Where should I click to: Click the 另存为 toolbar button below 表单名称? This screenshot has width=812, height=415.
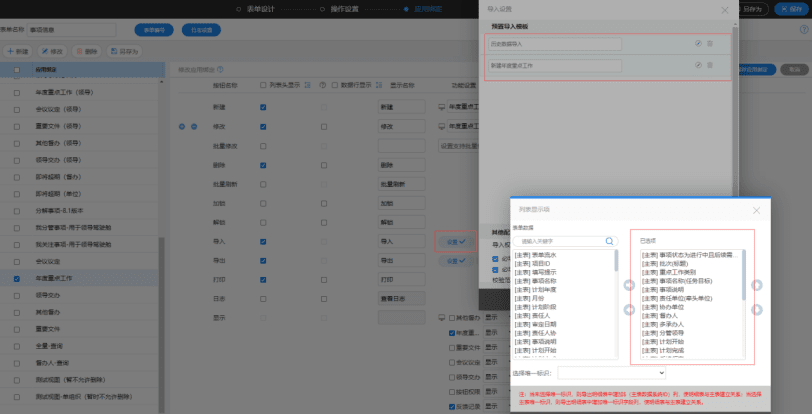125,51
